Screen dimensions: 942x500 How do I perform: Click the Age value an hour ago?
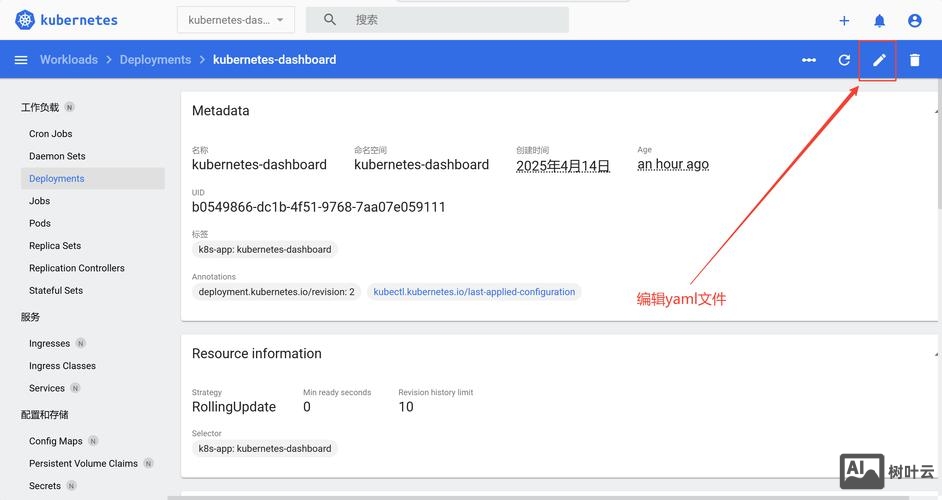tap(673, 164)
